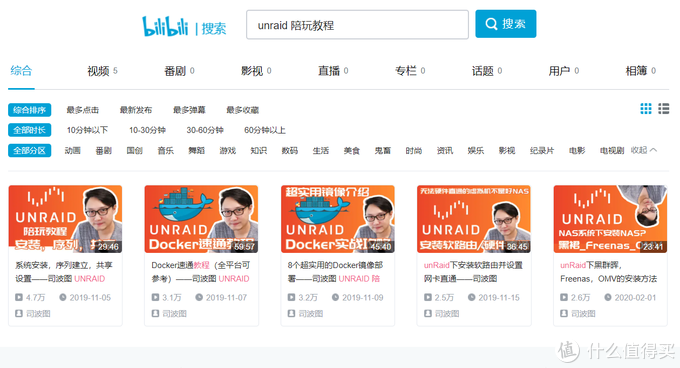
Task: Open uploader 司波图 on the 2019-11-09 video
Action: 311,313
